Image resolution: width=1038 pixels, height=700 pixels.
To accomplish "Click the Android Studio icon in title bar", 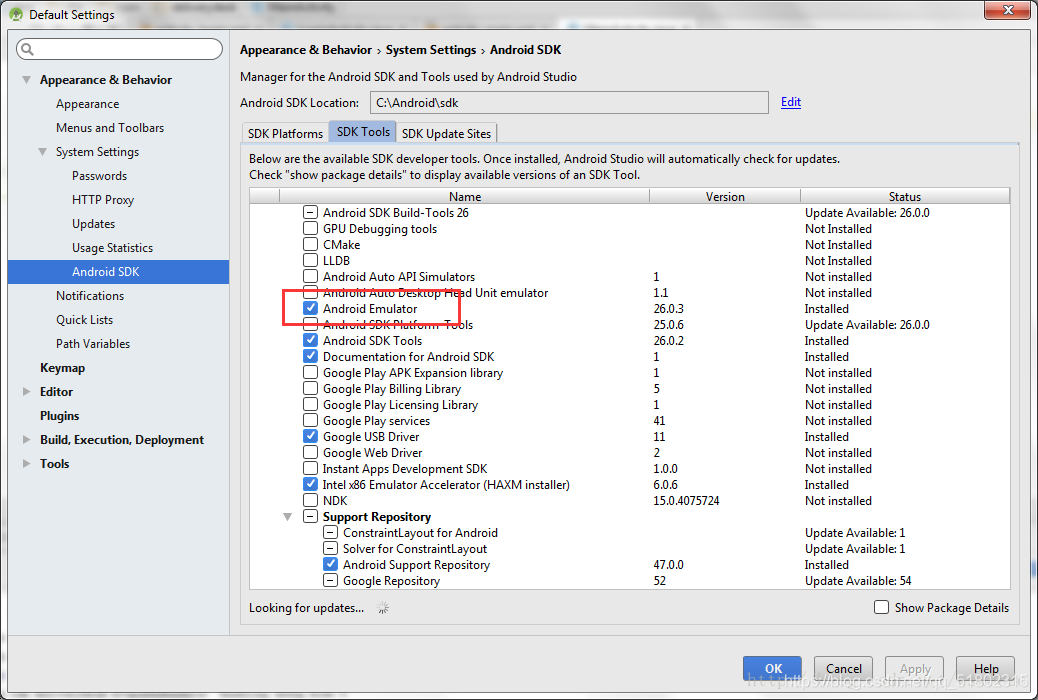I will pos(16,15).
